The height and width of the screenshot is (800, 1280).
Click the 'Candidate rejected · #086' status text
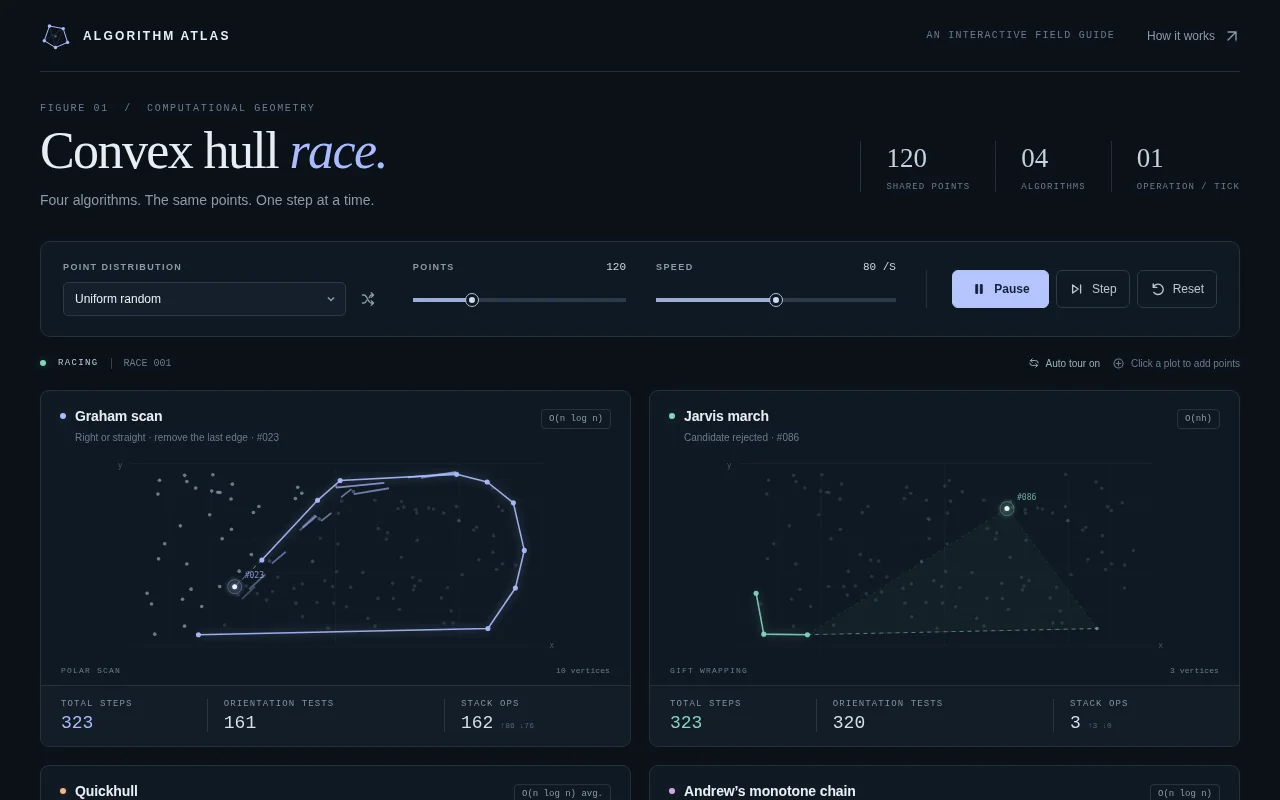coord(741,438)
